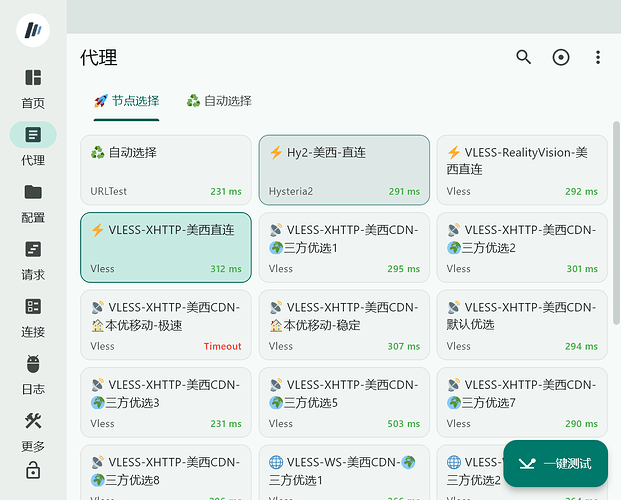
Task: Switch to the 节点选择 tab
Action: [x=126, y=101]
